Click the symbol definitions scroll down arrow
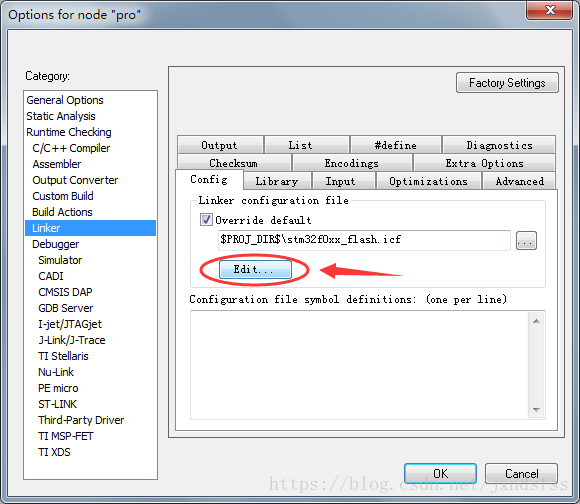The height and width of the screenshot is (504, 580). (536, 409)
